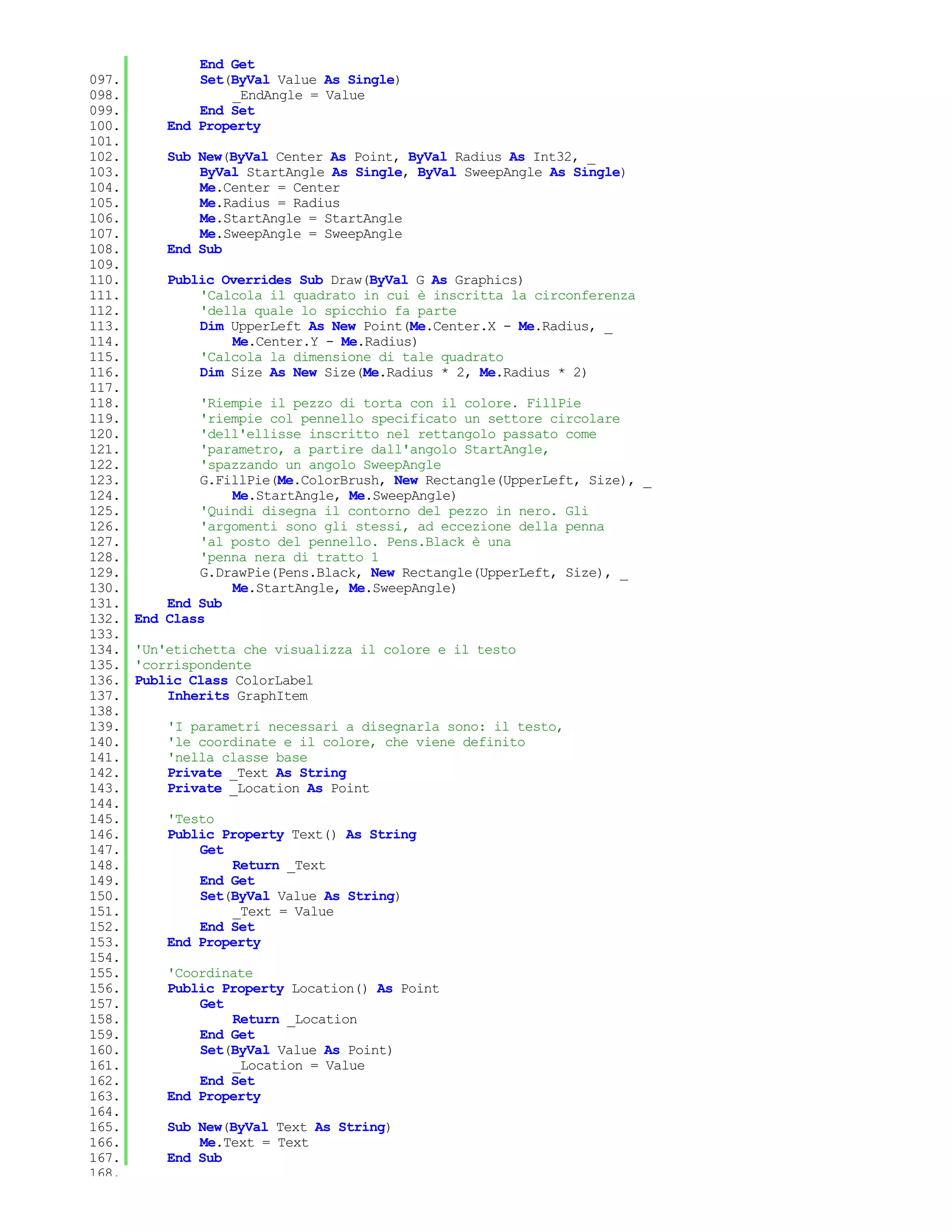Viewport: 952px width, 1232px height.
Task: Click 'Me.Center.Y - Me.Radius)' line
Action: [x=324, y=342]
